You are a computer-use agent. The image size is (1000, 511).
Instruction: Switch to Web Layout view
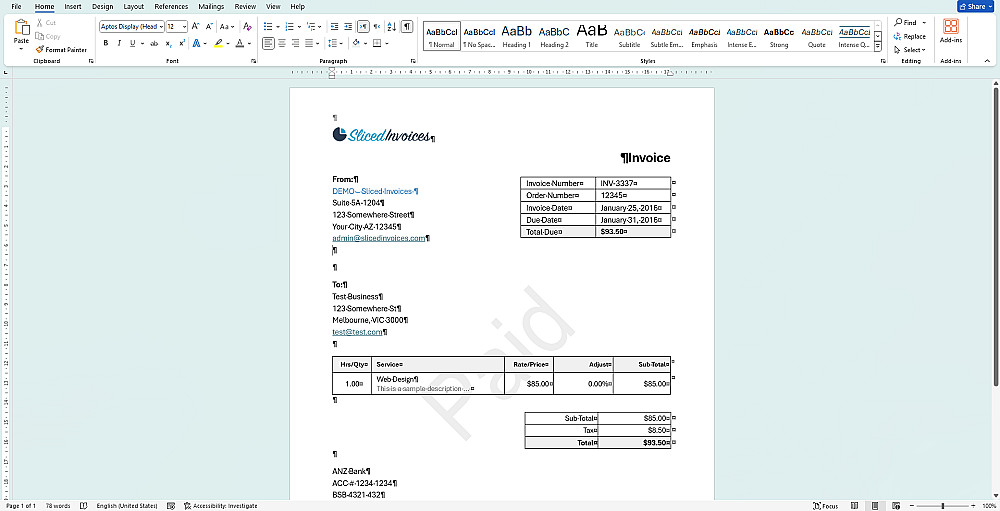(896, 506)
